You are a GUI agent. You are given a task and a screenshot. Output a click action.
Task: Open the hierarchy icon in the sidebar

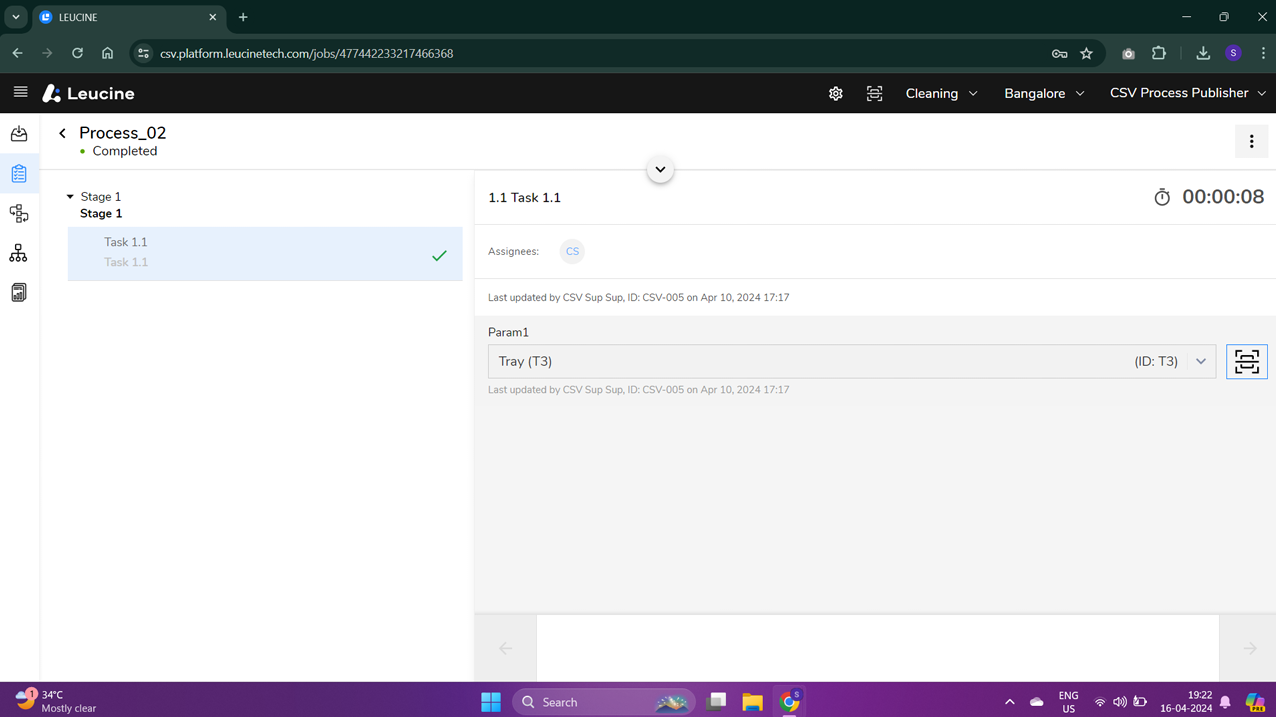click(x=18, y=252)
